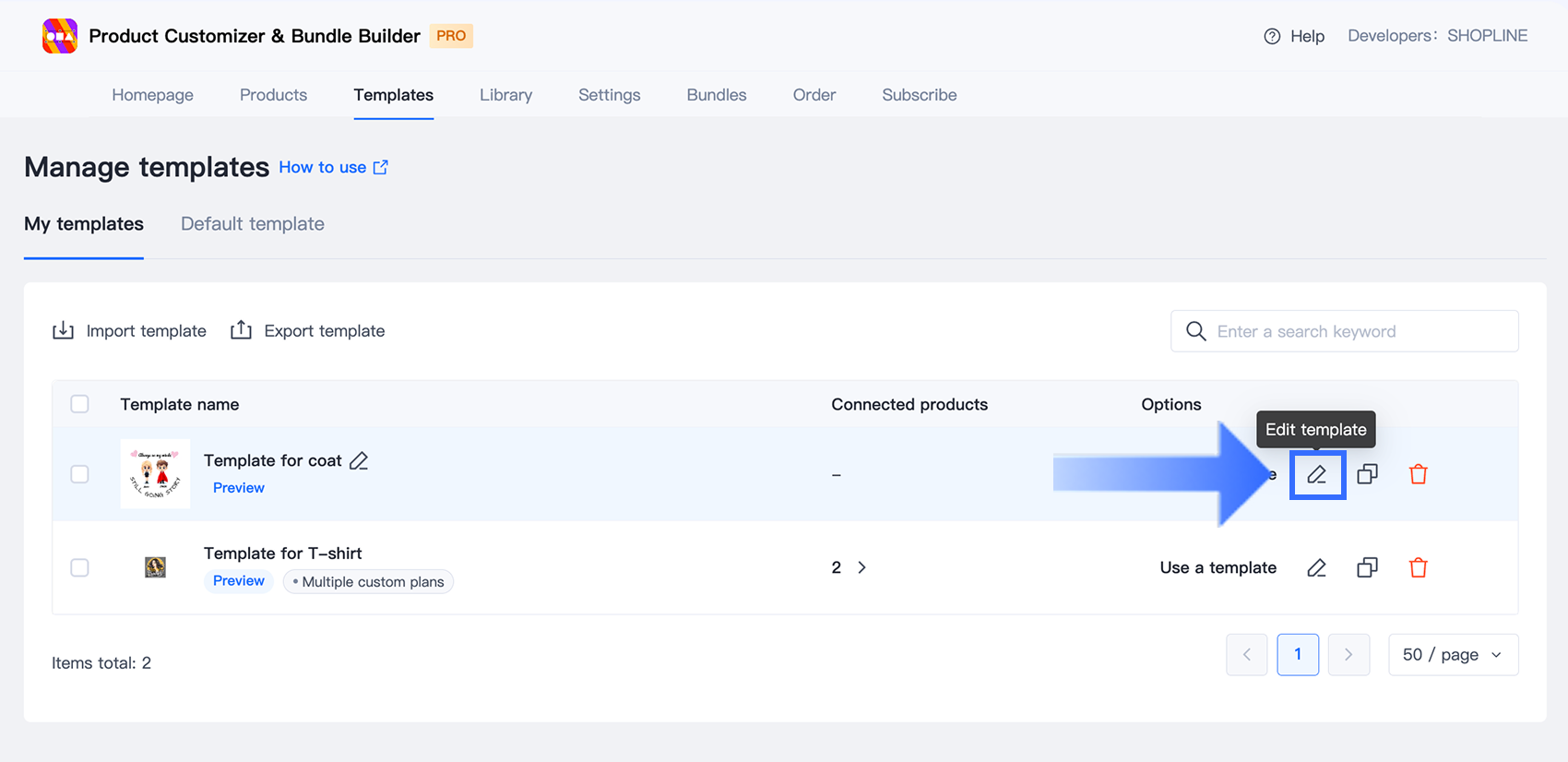Click Use a template for T-shirt

[1218, 567]
